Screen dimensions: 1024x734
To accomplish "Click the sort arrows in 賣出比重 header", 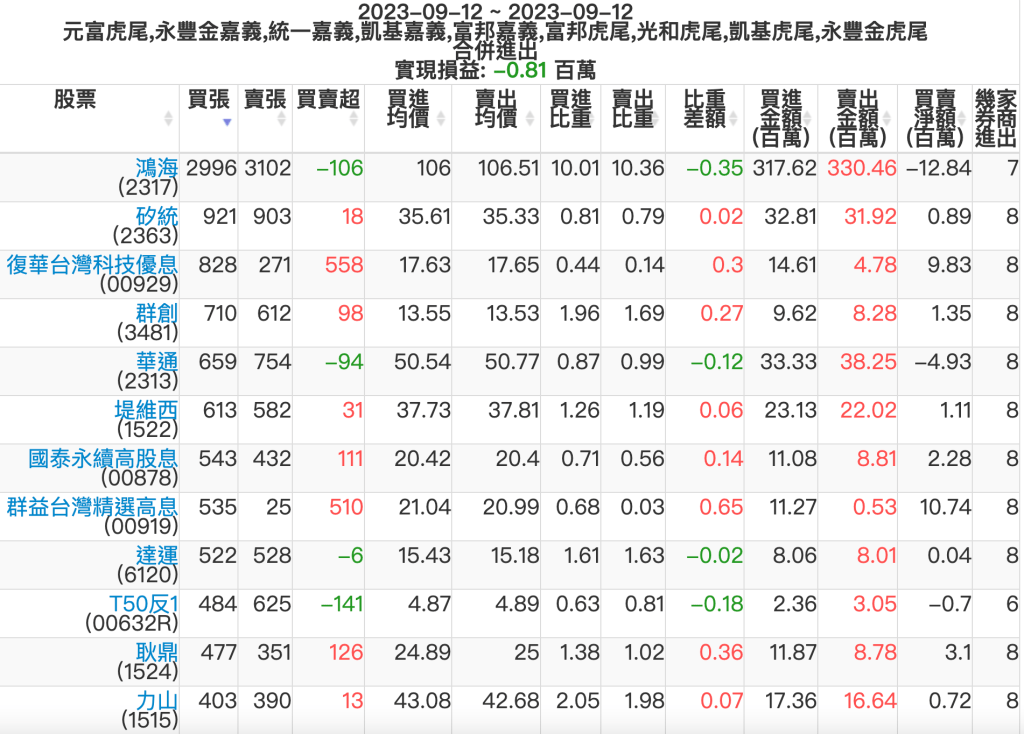I will point(657,118).
